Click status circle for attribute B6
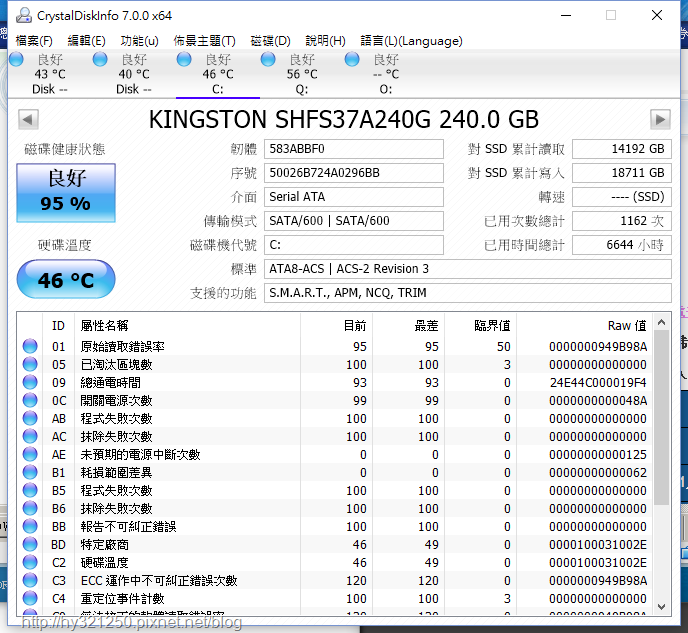The width and height of the screenshot is (688, 633). 30,508
